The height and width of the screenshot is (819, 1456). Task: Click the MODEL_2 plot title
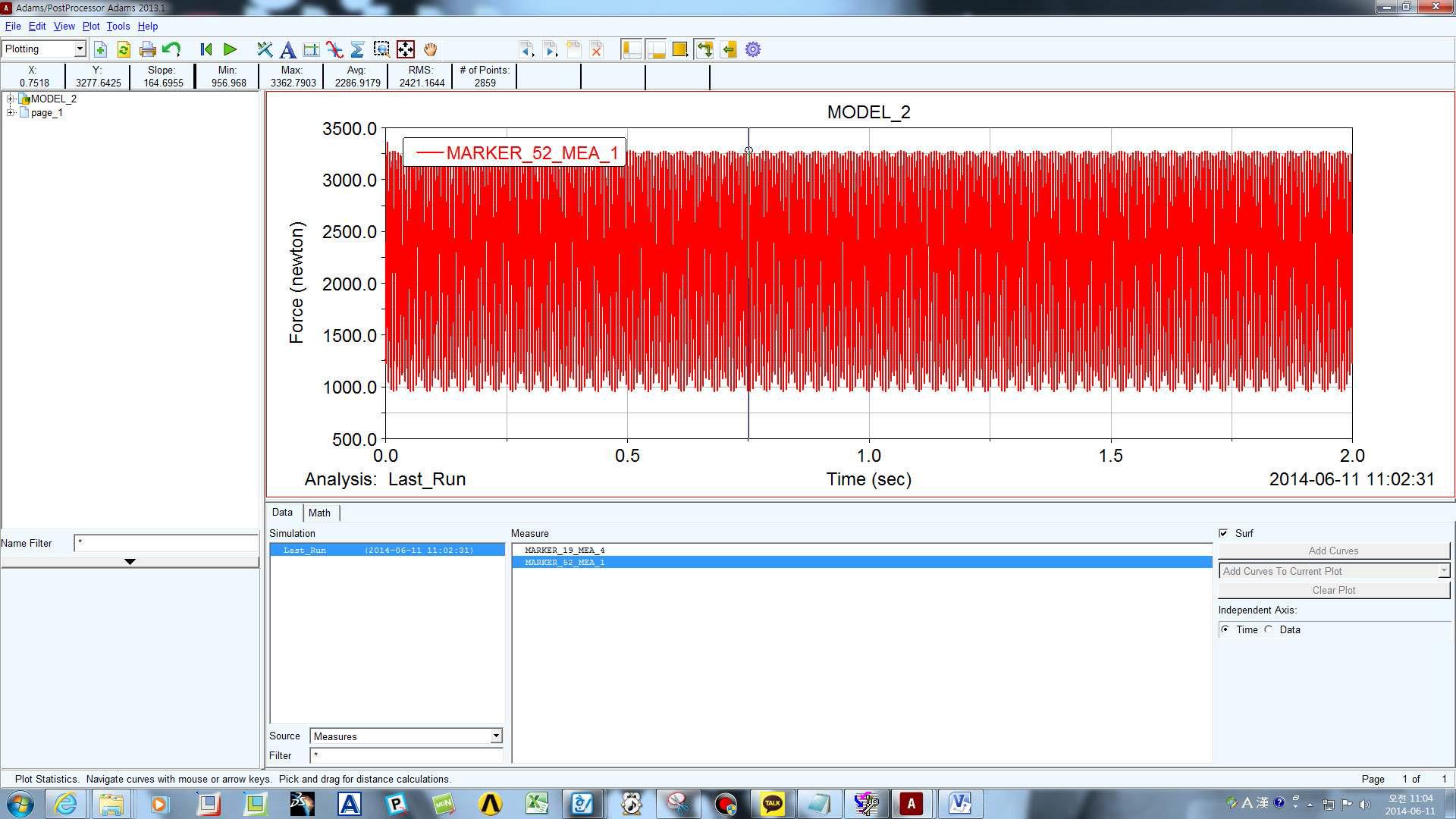[x=869, y=112]
